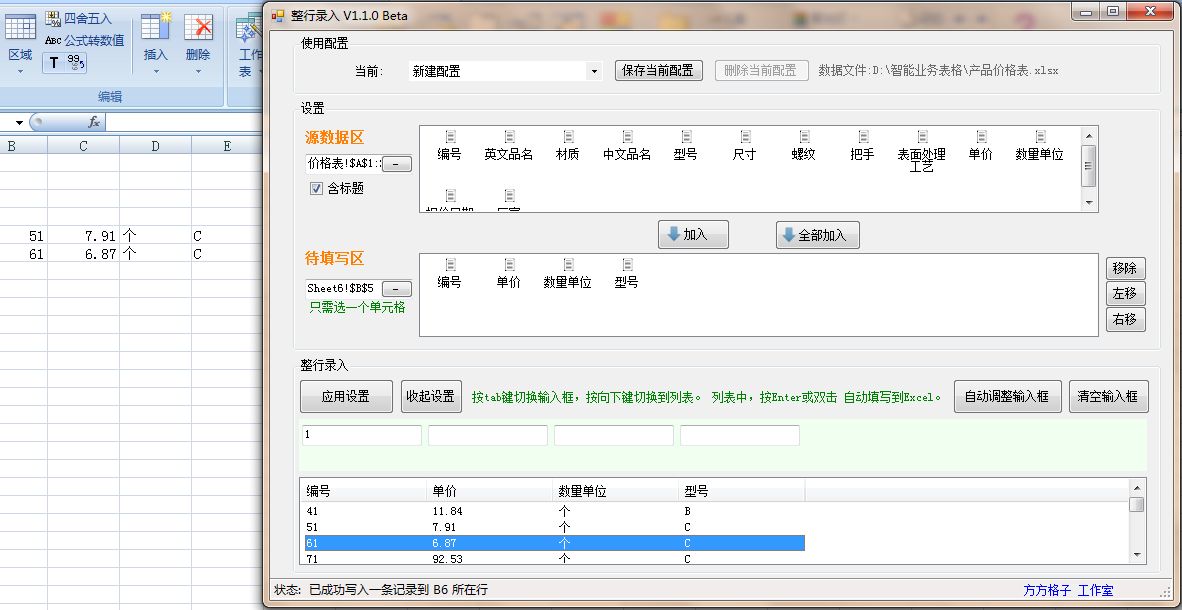This screenshot has height=610, width=1182.
Task: Select the 螺纹 field icon in source list
Action: click(x=803, y=137)
